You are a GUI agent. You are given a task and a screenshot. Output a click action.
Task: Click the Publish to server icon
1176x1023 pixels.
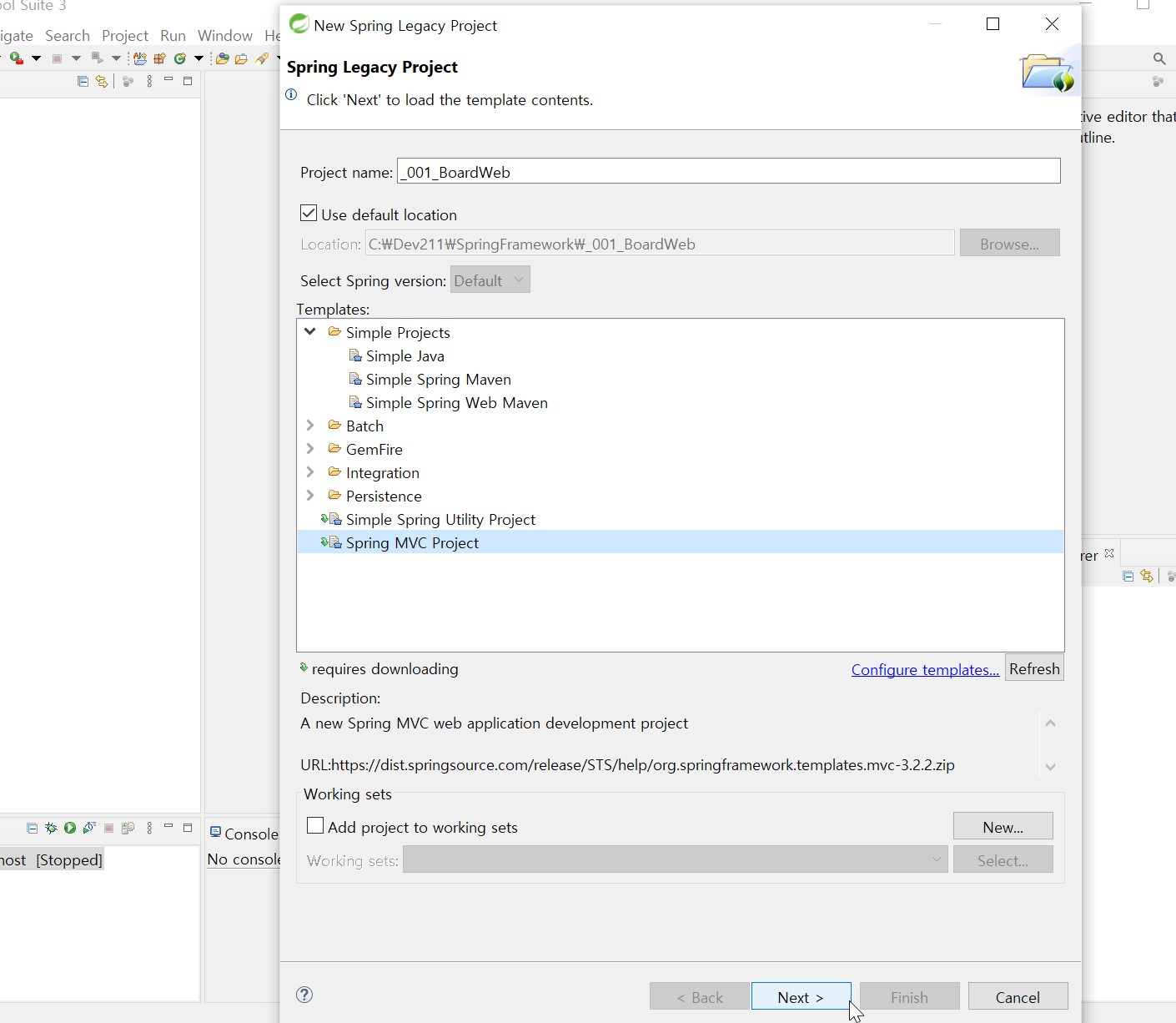(x=128, y=828)
